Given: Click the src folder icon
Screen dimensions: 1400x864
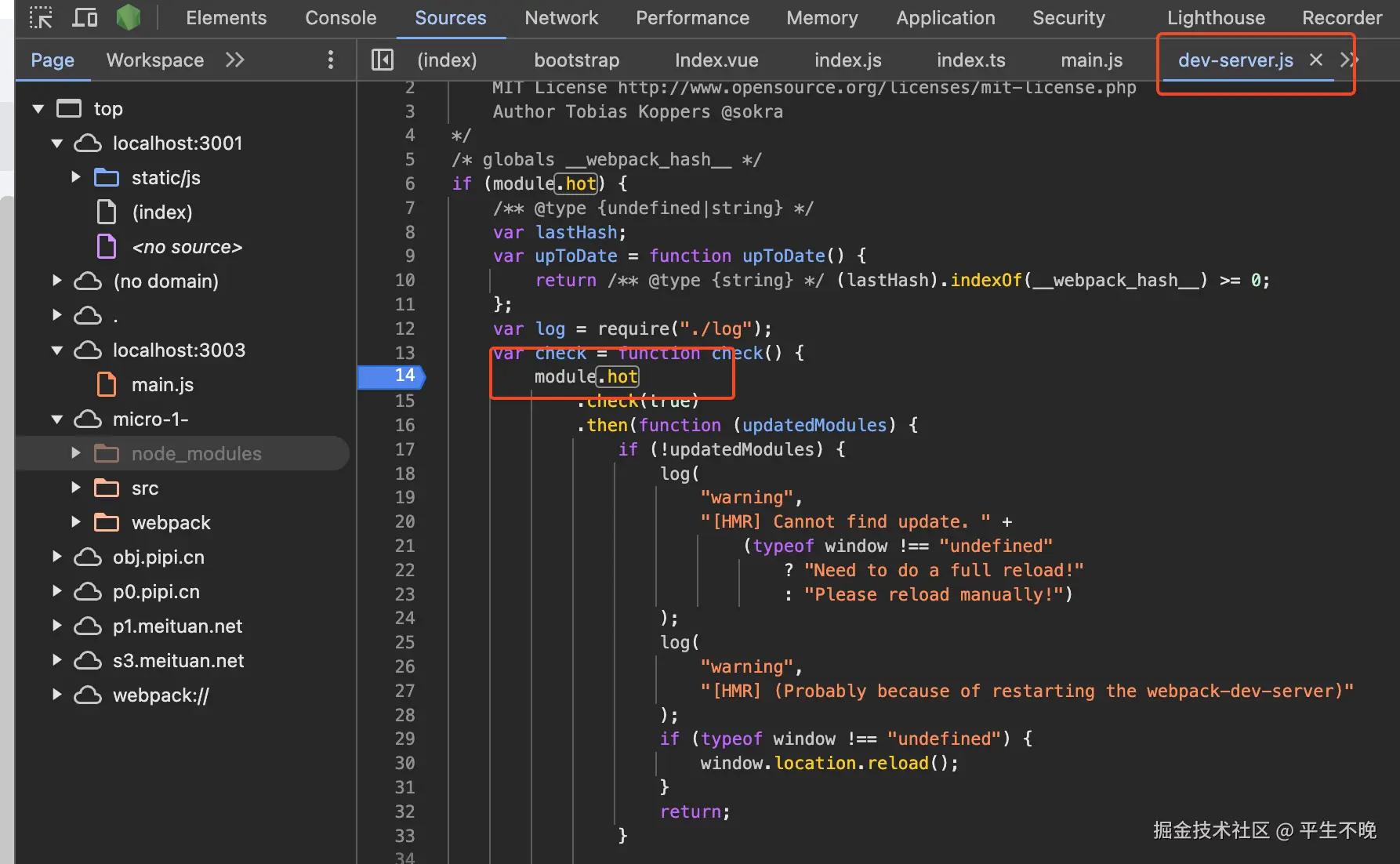Looking at the screenshot, I should coord(107,488).
